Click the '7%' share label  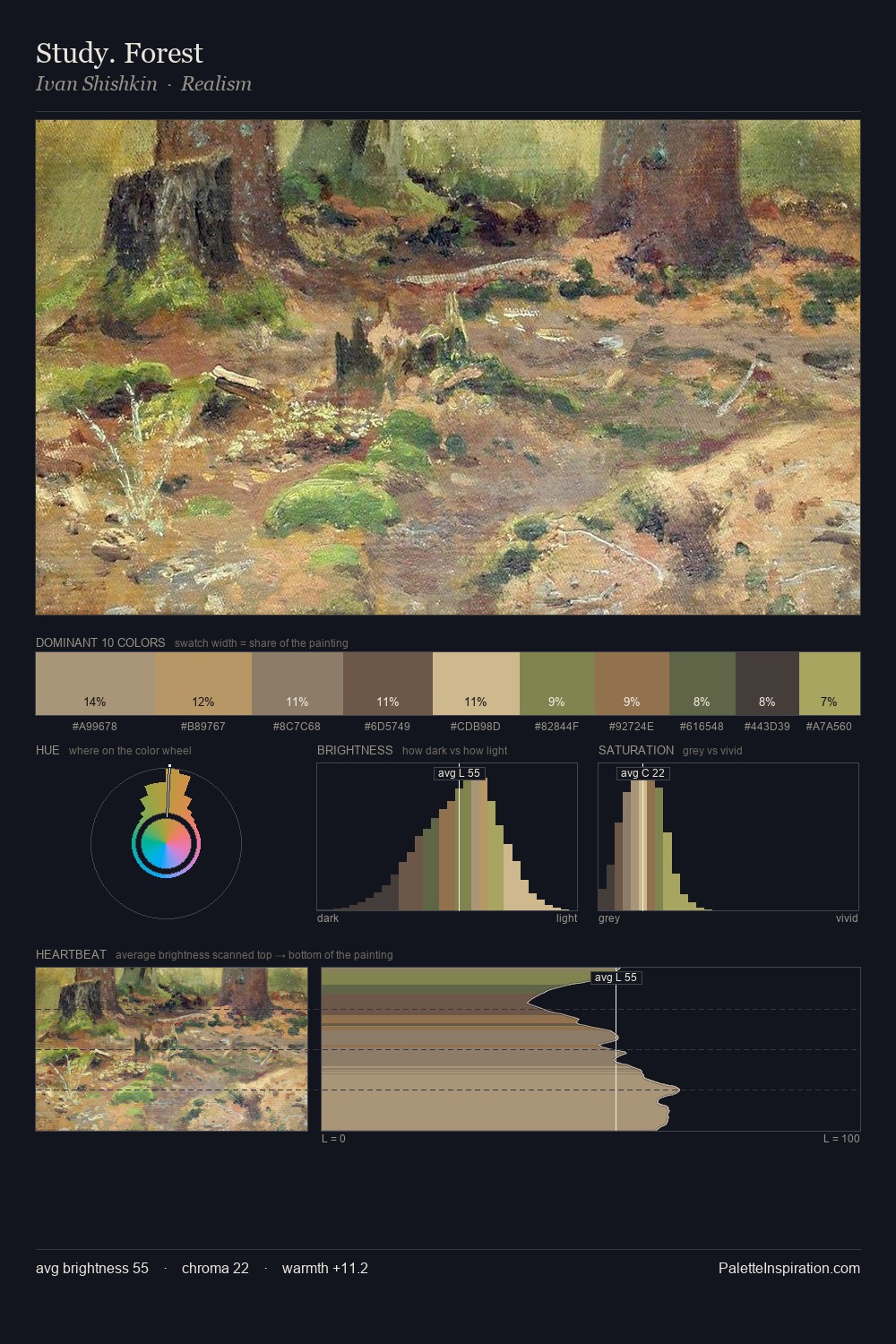coord(830,702)
